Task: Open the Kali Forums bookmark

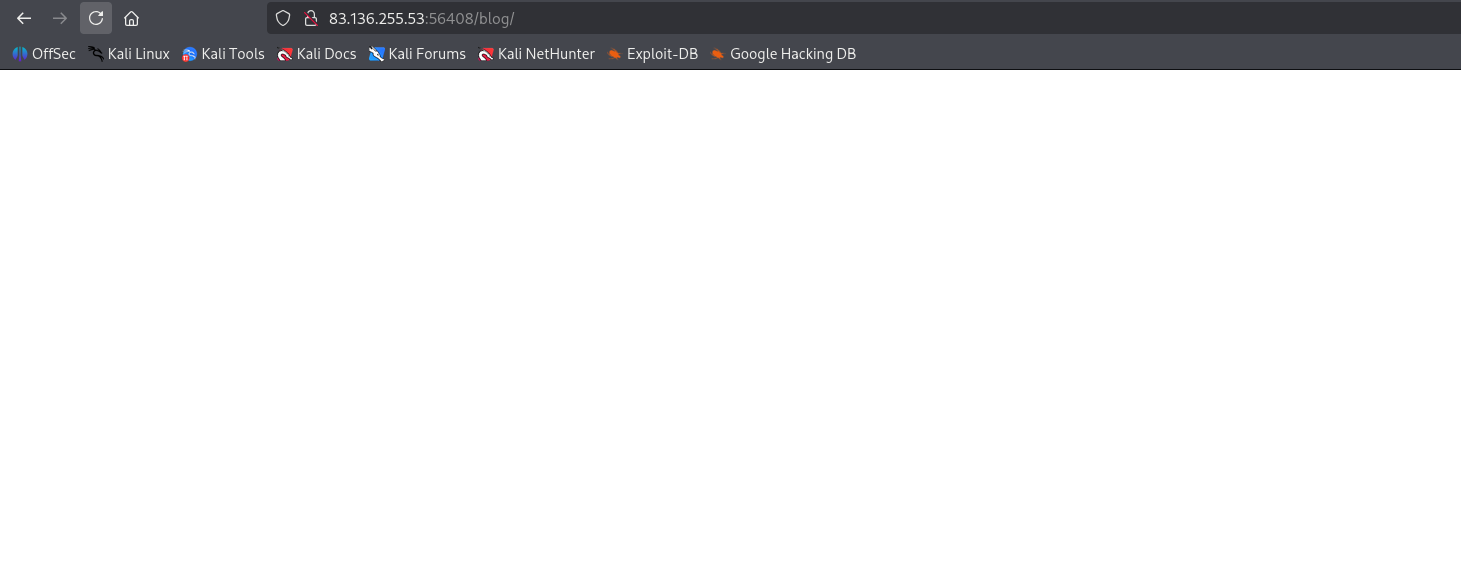Action: [x=417, y=54]
